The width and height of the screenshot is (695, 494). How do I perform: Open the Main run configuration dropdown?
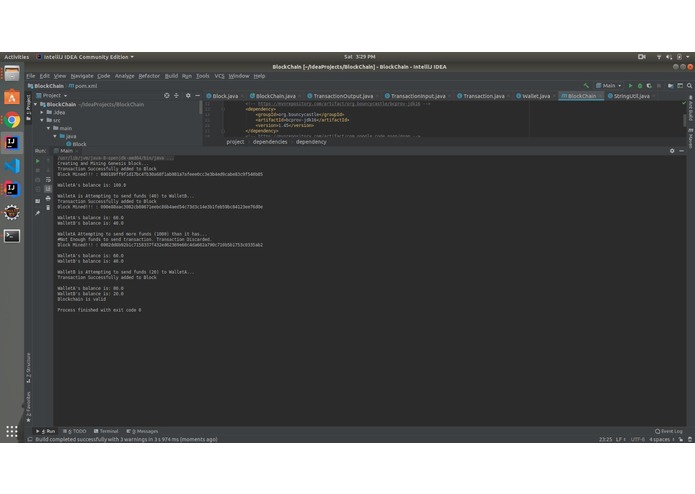(x=609, y=86)
